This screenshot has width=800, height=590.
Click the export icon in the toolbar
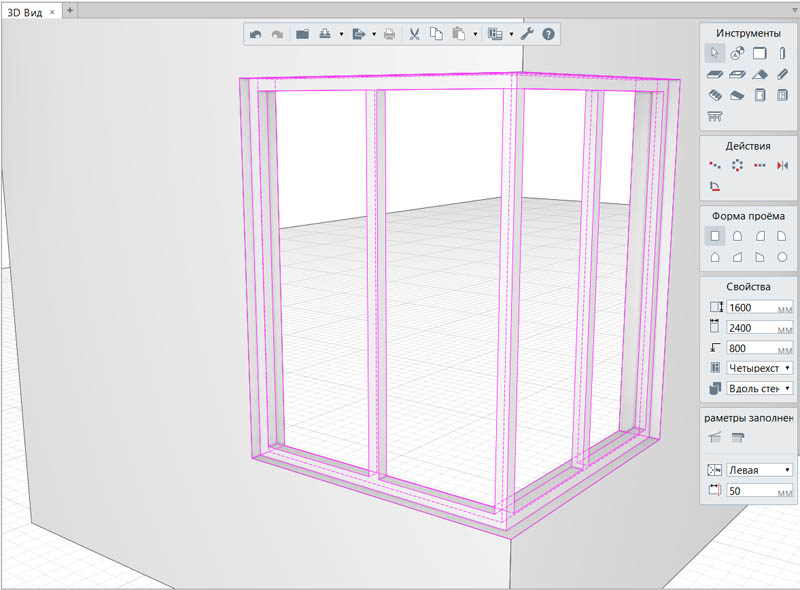359,34
